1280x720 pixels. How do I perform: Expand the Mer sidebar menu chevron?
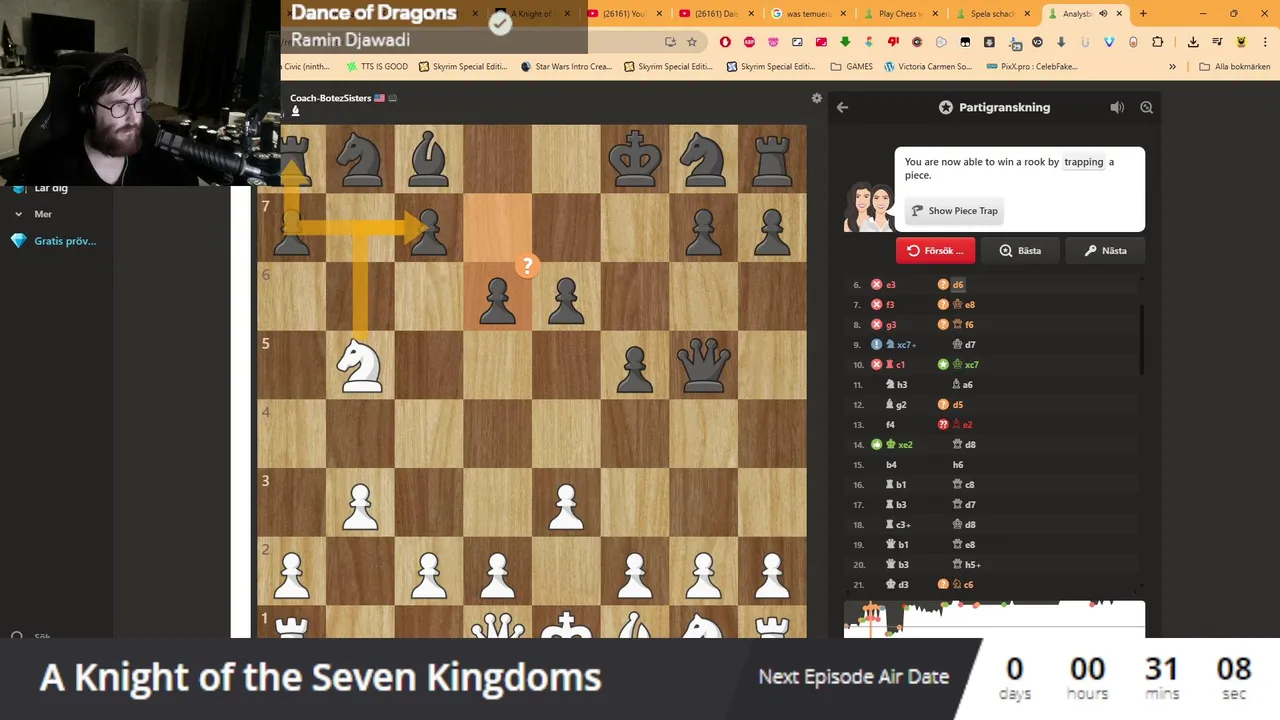coord(18,214)
